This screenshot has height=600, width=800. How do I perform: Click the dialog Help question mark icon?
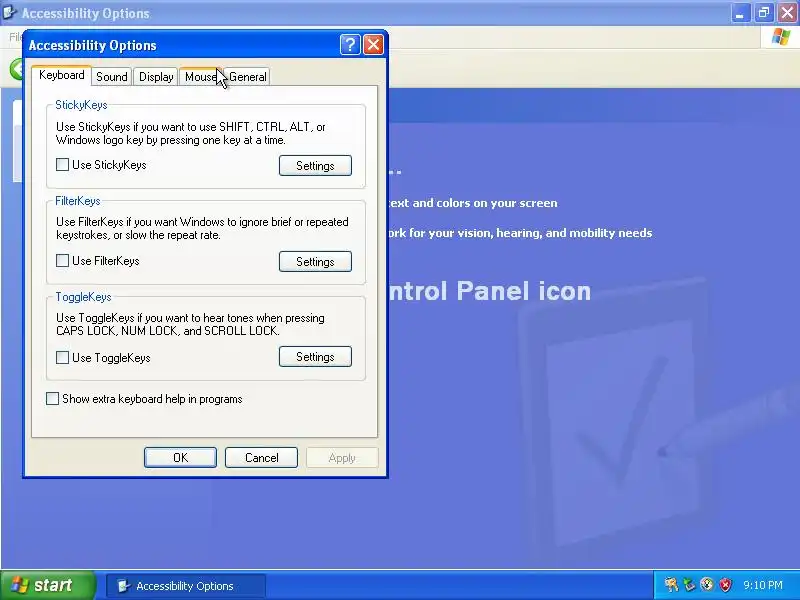click(350, 45)
